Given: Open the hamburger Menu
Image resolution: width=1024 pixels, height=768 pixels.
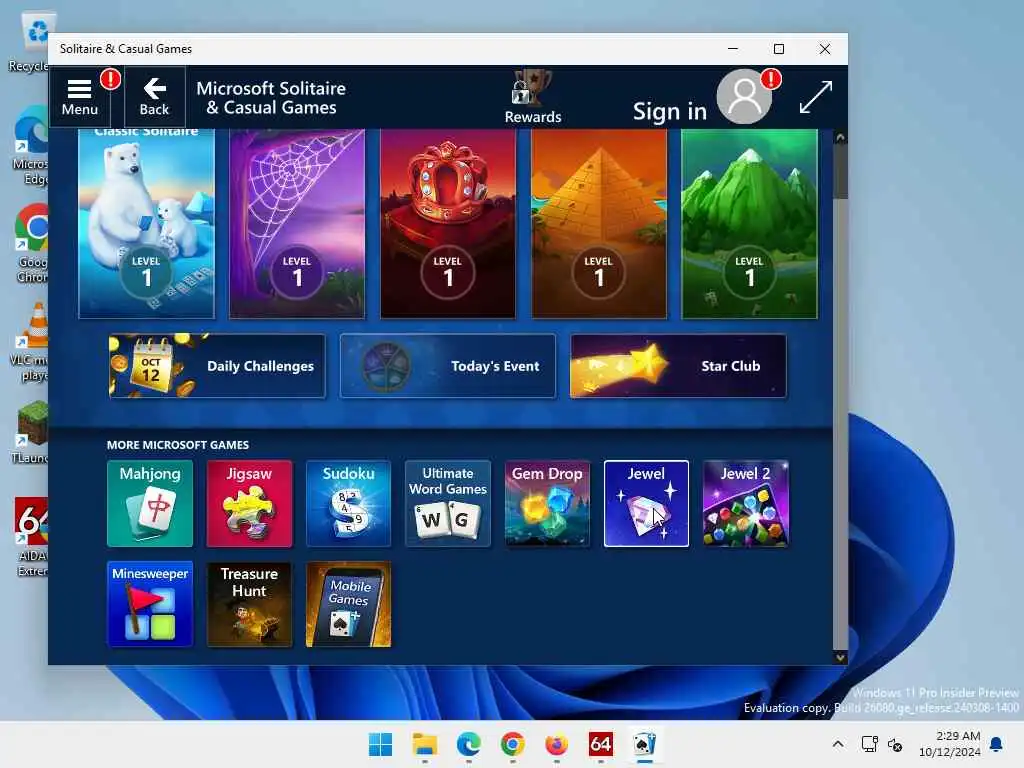Looking at the screenshot, I should (80, 97).
